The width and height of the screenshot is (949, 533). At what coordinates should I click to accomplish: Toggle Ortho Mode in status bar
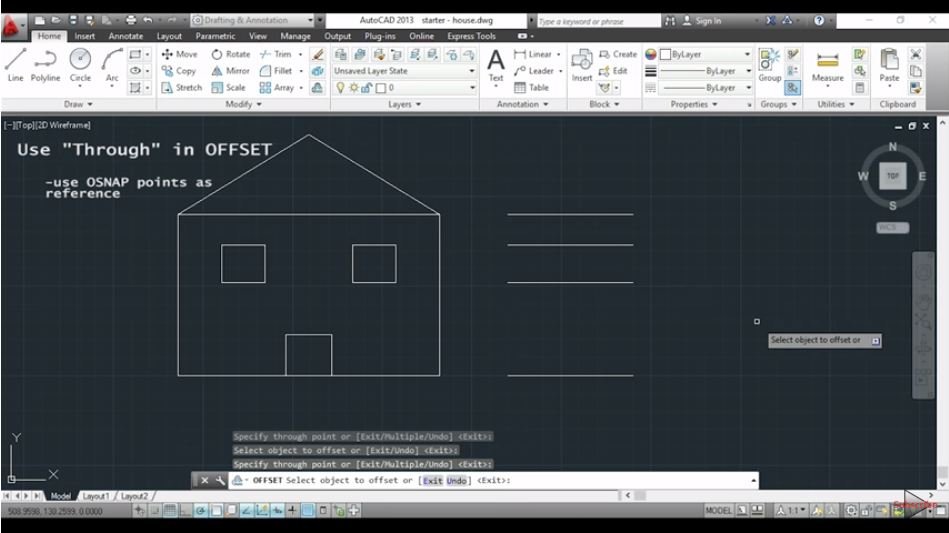[185, 511]
